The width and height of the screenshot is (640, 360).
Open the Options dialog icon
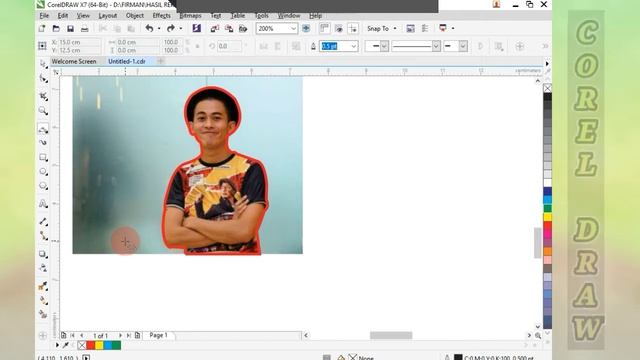(x=425, y=28)
